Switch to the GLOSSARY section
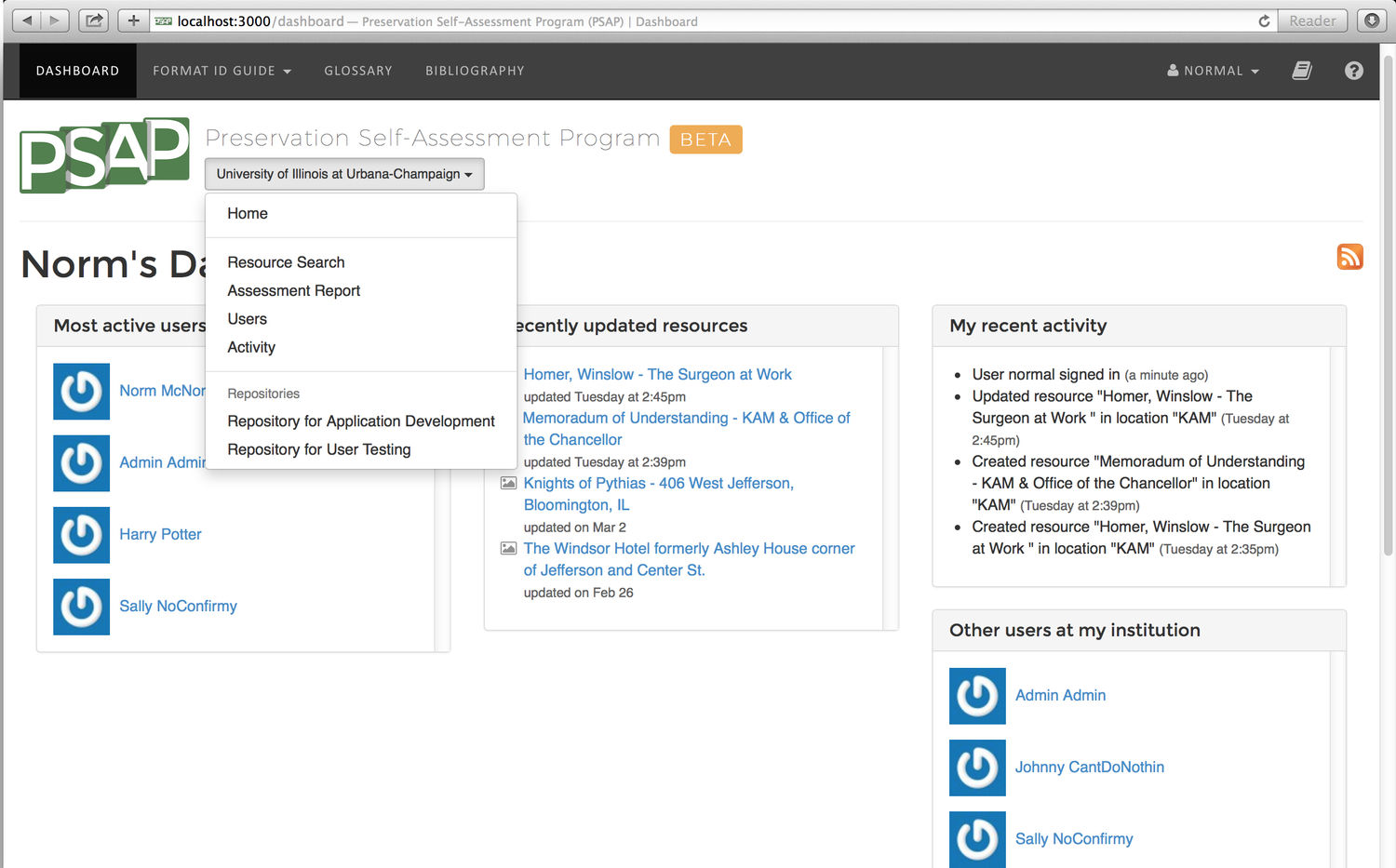 357,71
